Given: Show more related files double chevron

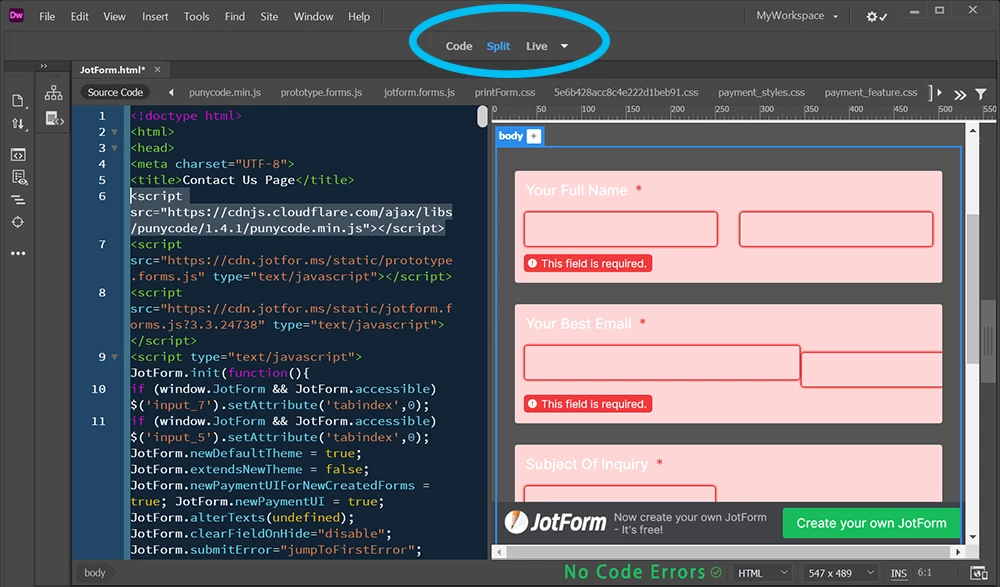Looking at the screenshot, I should coord(959,95).
